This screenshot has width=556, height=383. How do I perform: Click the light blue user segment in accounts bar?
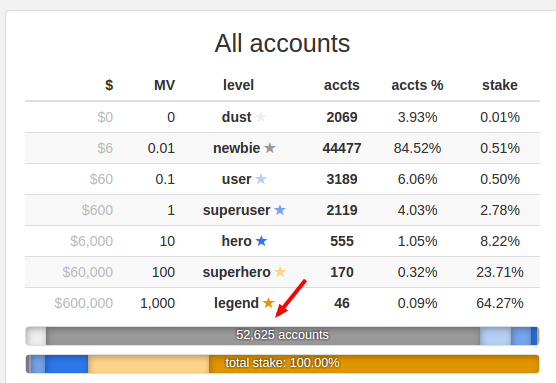pos(495,336)
